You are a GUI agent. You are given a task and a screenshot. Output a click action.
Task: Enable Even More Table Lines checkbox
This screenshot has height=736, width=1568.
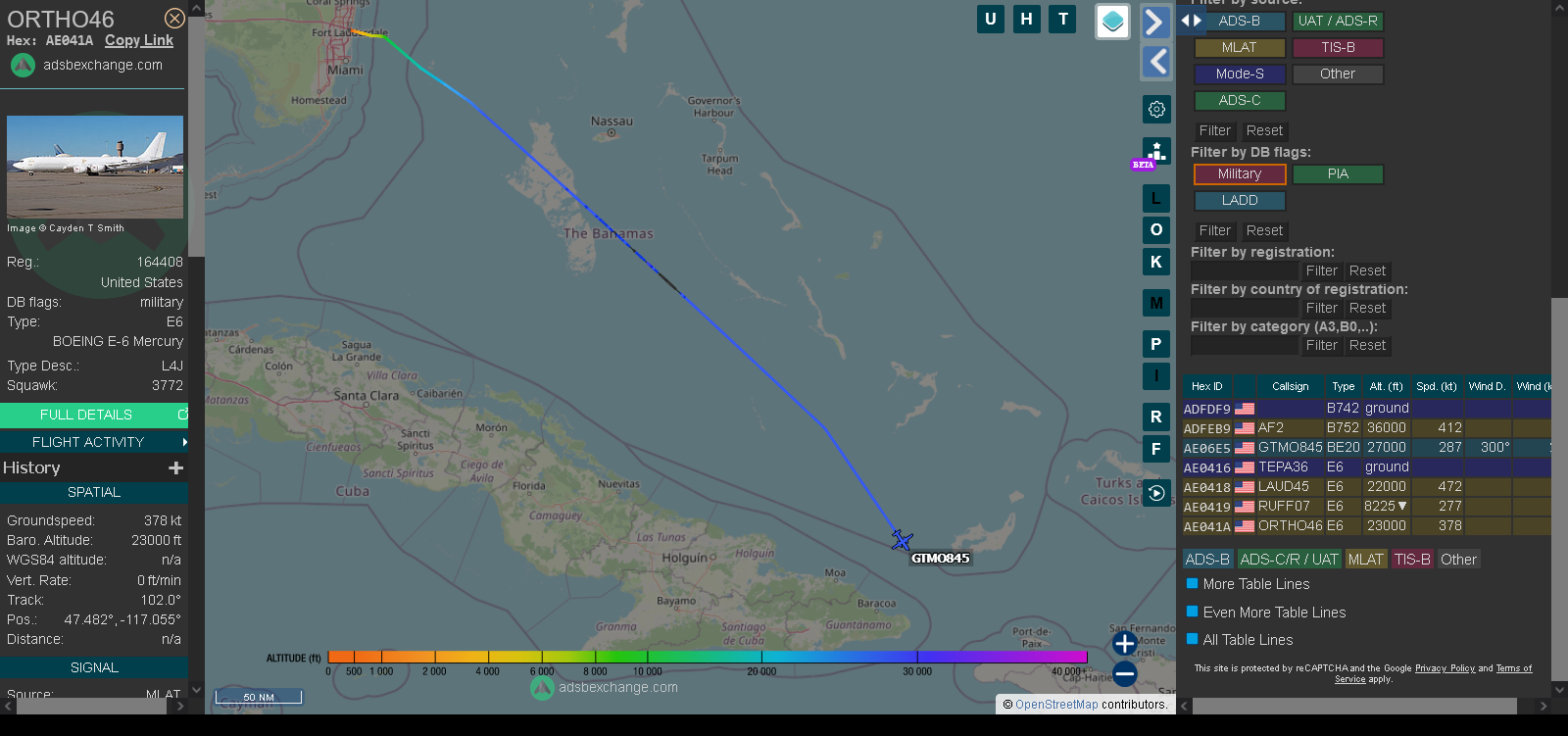[x=1193, y=612]
